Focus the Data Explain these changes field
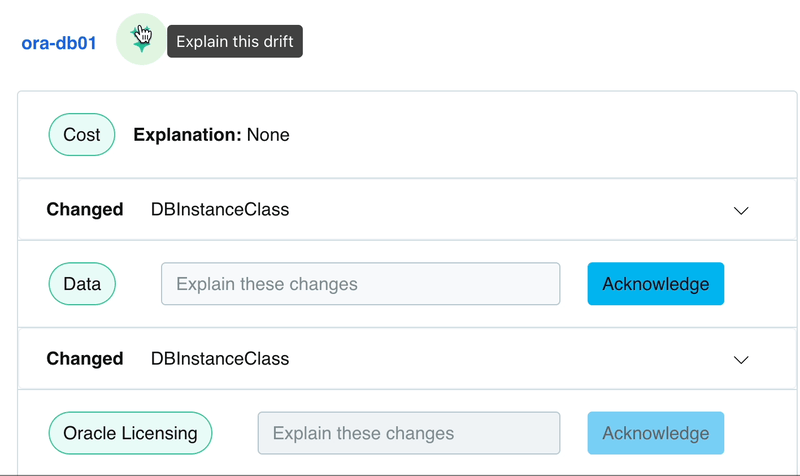 (x=360, y=284)
